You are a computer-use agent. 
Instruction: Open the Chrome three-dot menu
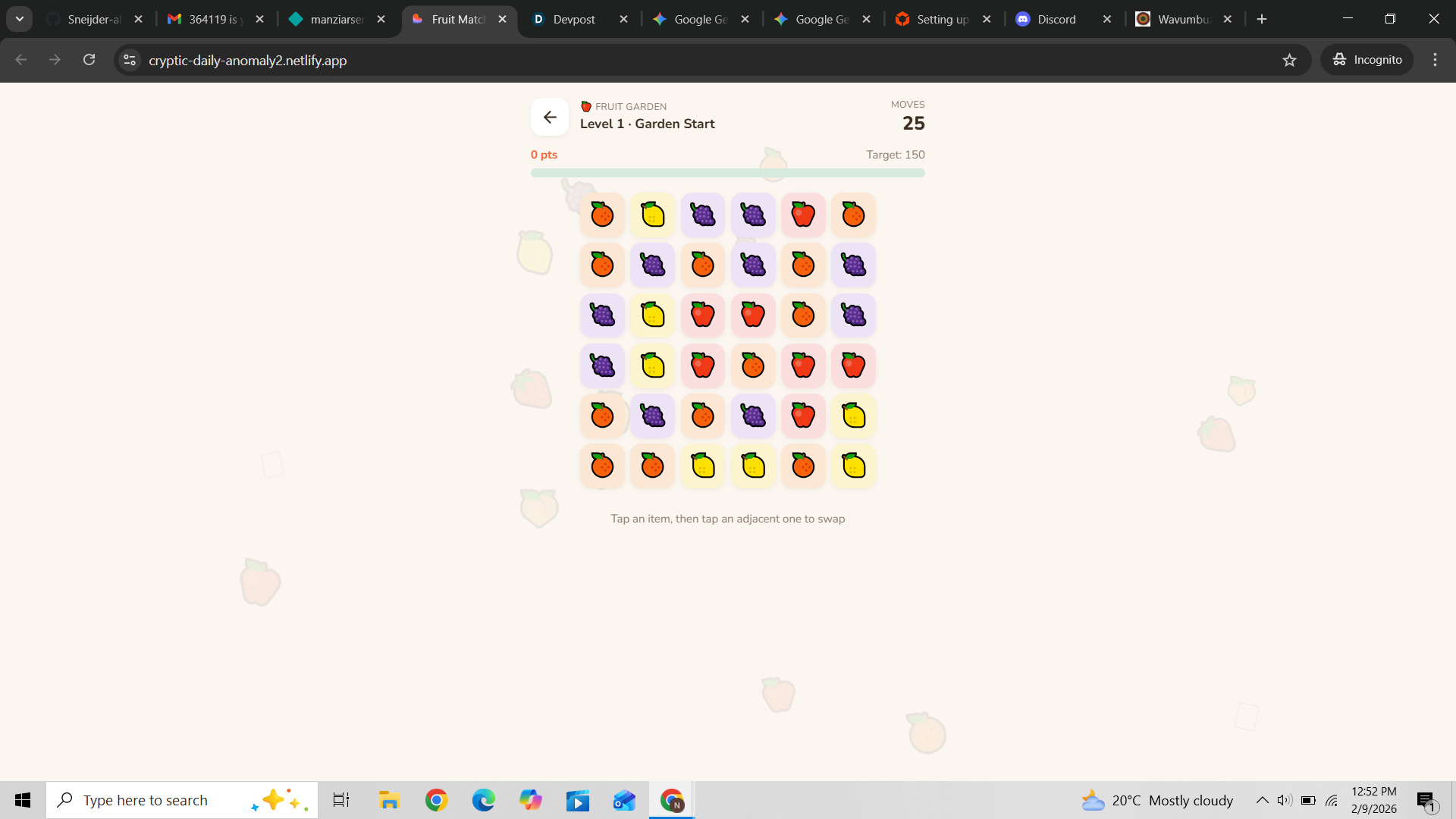point(1435,60)
